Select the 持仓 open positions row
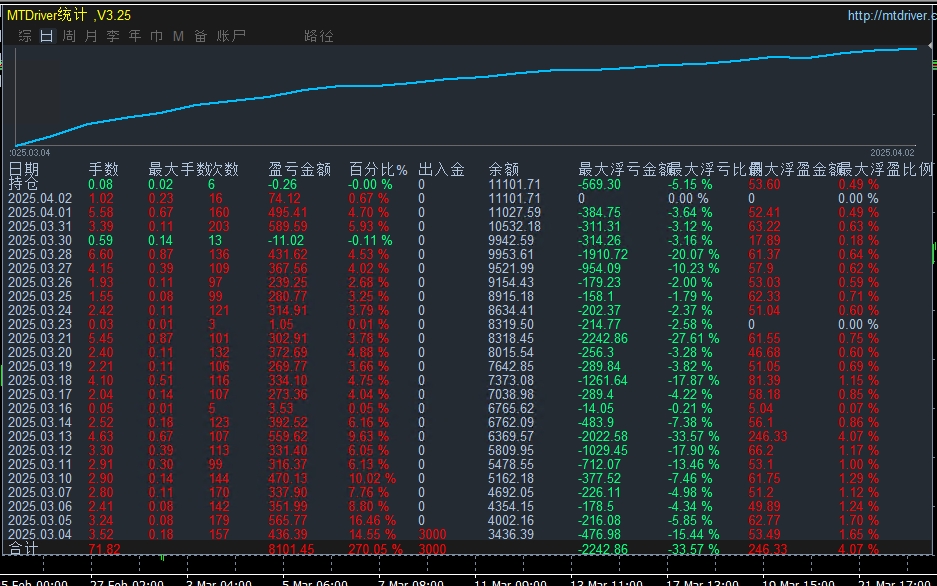This screenshot has height=586, width=937. point(24,184)
